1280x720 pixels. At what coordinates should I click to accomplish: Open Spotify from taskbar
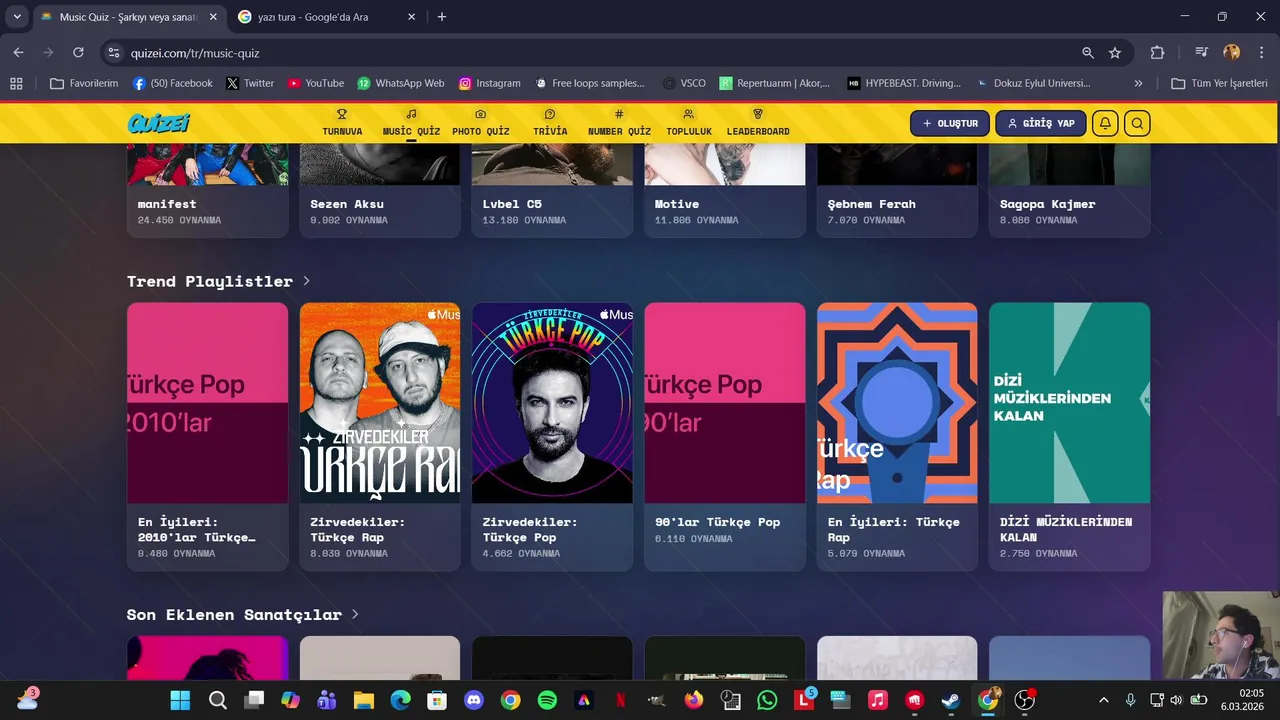pos(547,700)
